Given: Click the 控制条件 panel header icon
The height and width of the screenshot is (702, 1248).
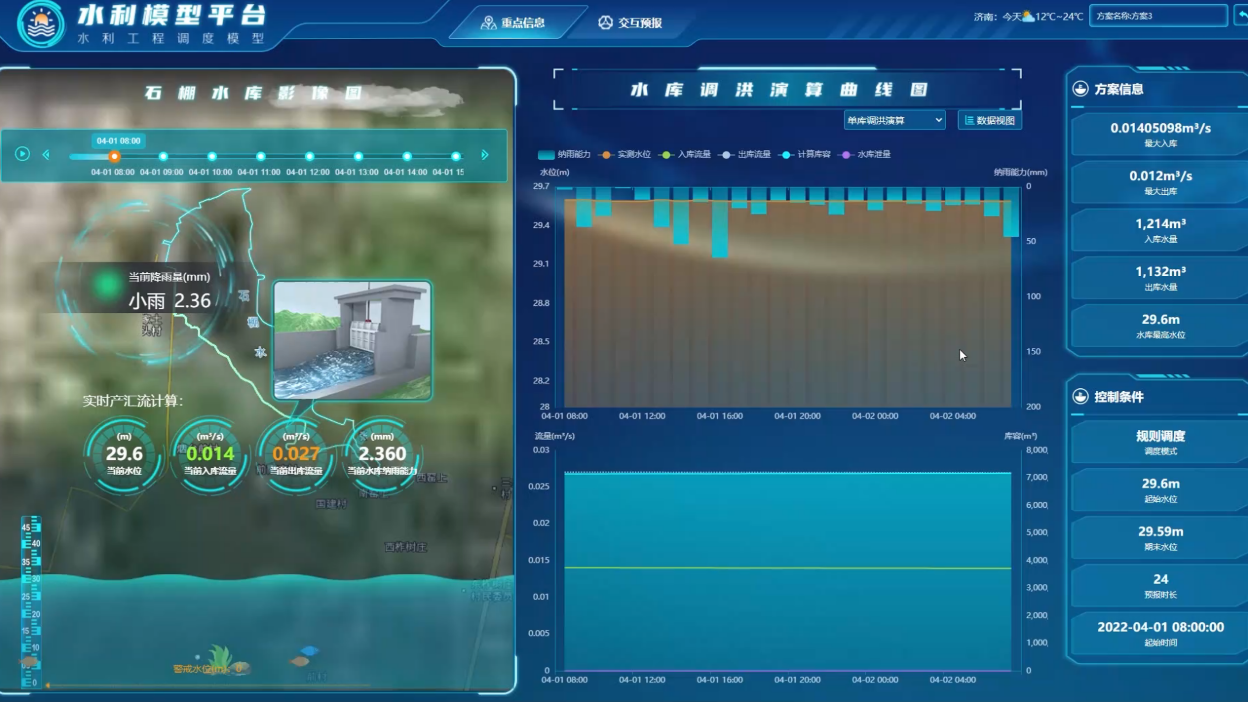Looking at the screenshot, I should click(1080, 397).
